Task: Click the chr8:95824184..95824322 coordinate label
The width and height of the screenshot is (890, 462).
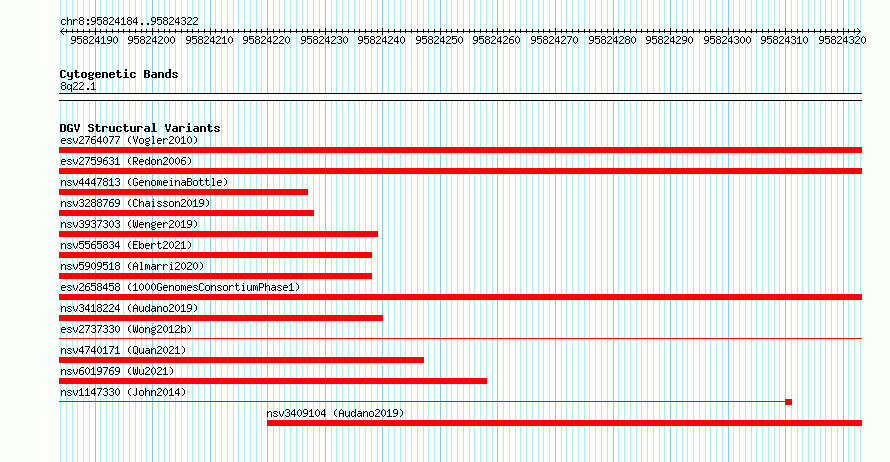Action: tap(129, 22)
